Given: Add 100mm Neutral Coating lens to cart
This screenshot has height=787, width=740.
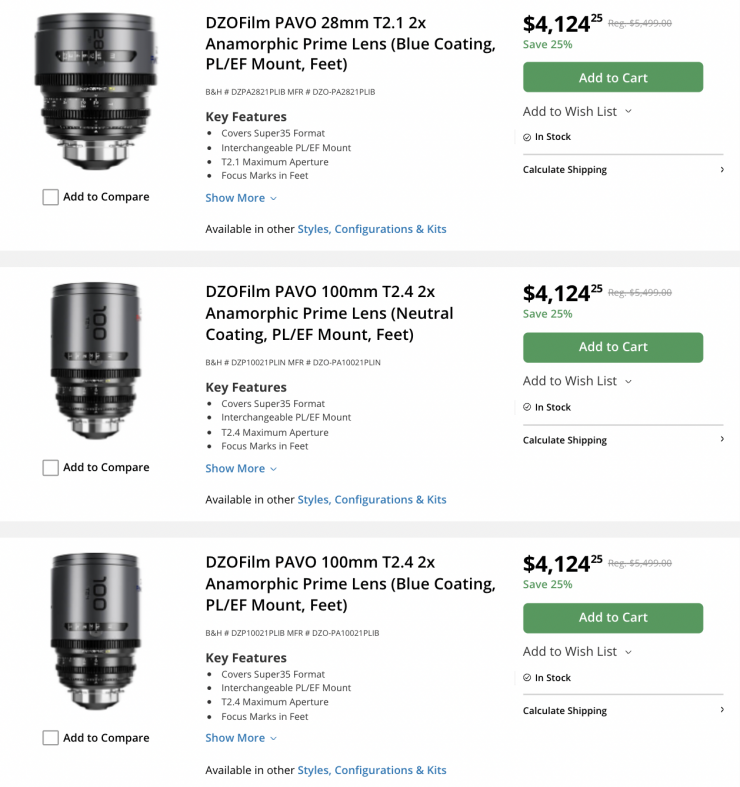Looking at the screenshot, I should pos(613,347).
